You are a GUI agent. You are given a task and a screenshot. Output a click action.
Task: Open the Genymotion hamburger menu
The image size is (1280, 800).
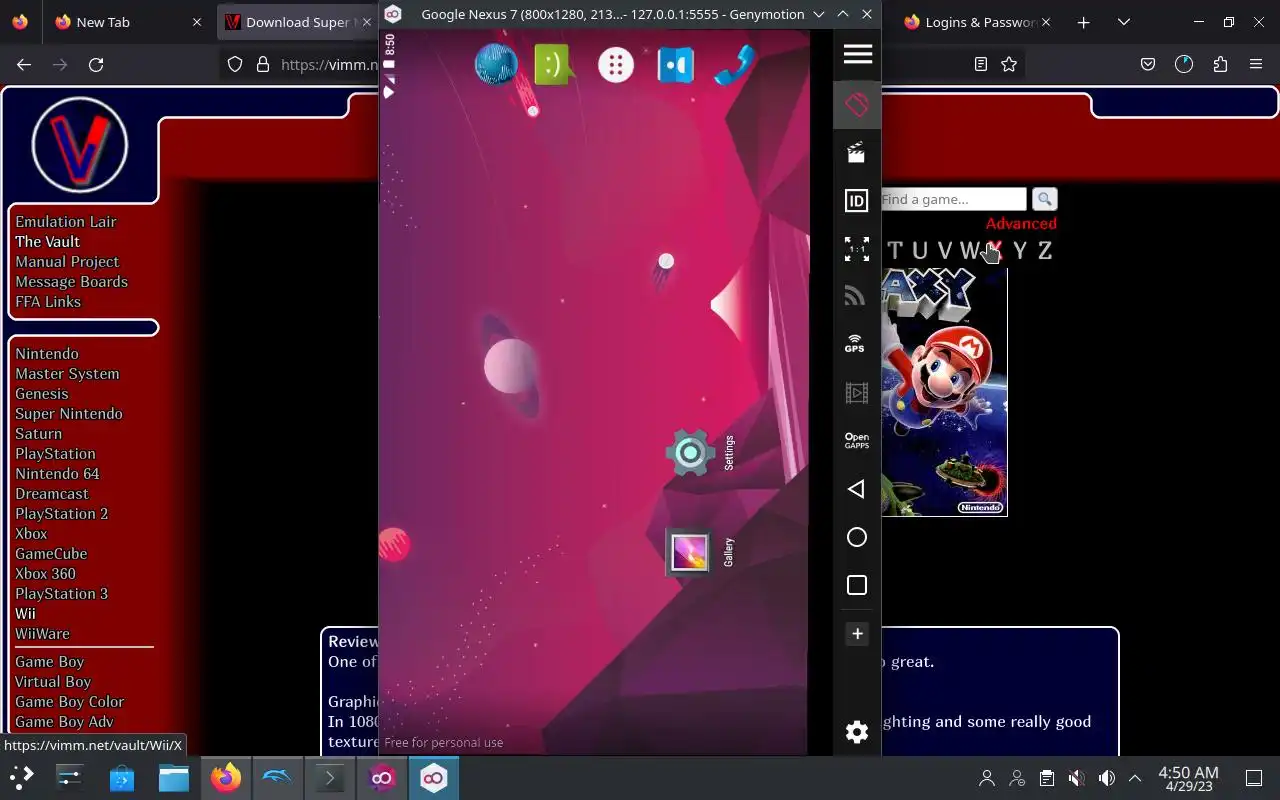tap(857, 54)
